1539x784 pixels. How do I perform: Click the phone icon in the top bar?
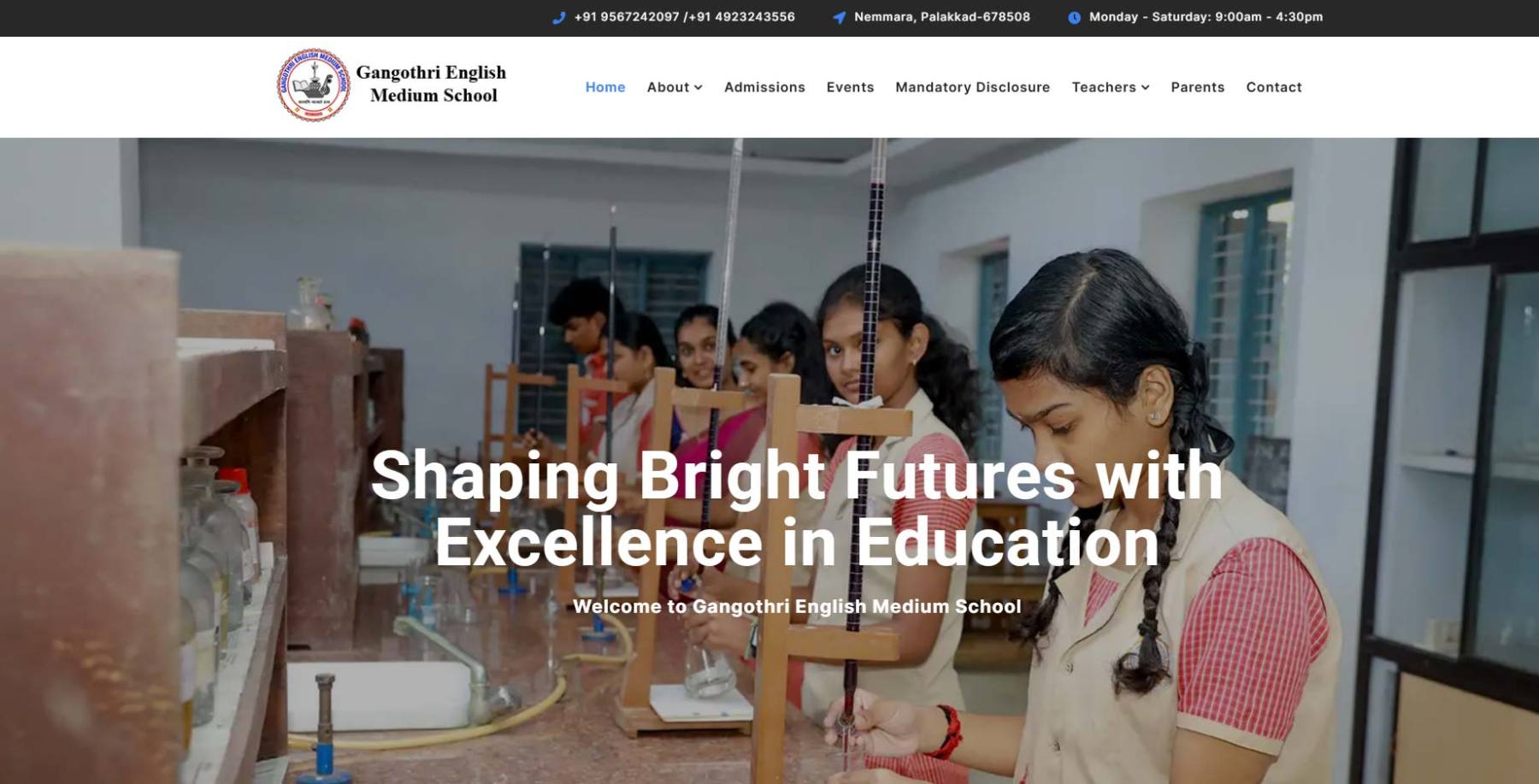(x=559, y=17)
